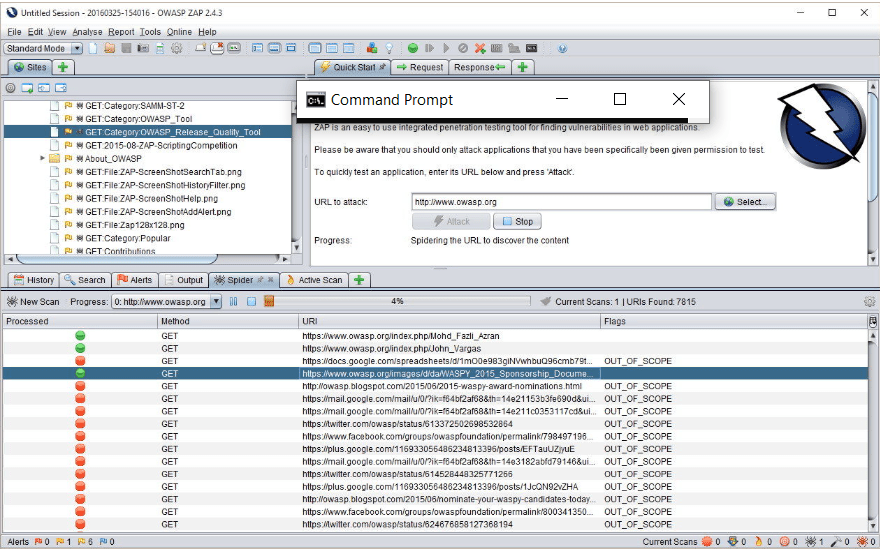
Task: Click the green Set Break on All Requests icon
Action: pos(412,48)
